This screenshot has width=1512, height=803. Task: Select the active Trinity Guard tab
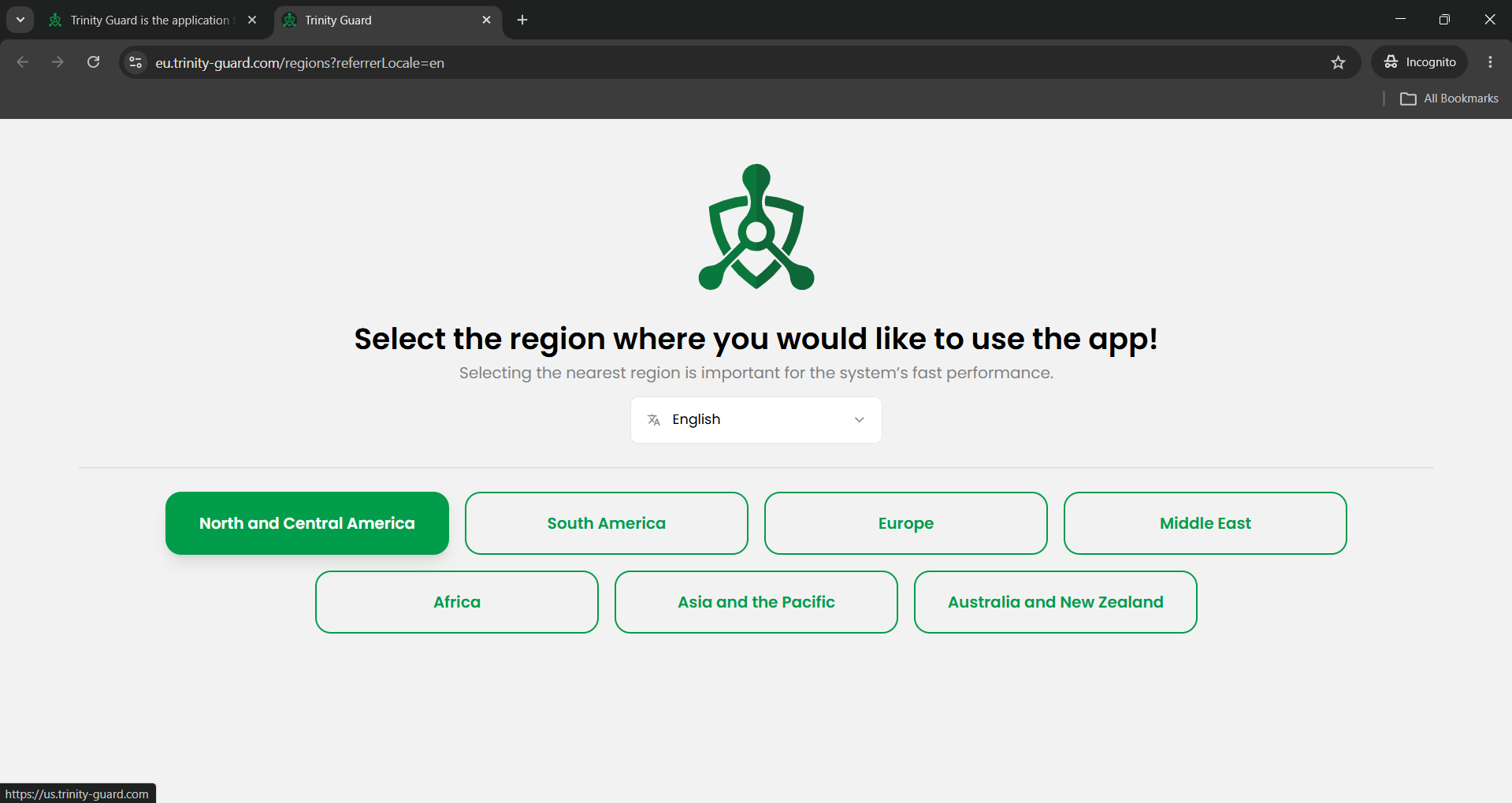388,20
